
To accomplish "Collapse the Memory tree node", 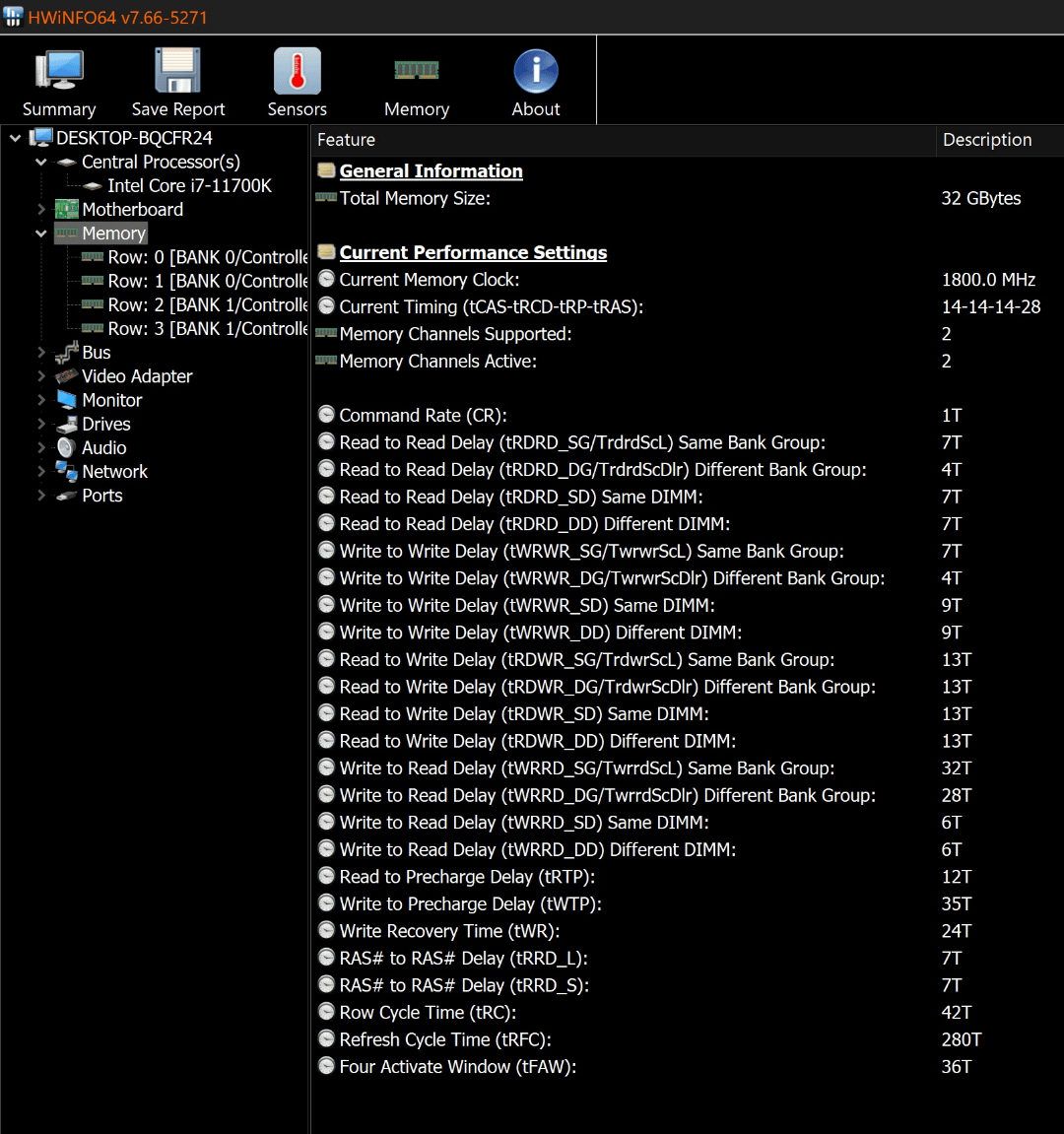I will [41, 233].
